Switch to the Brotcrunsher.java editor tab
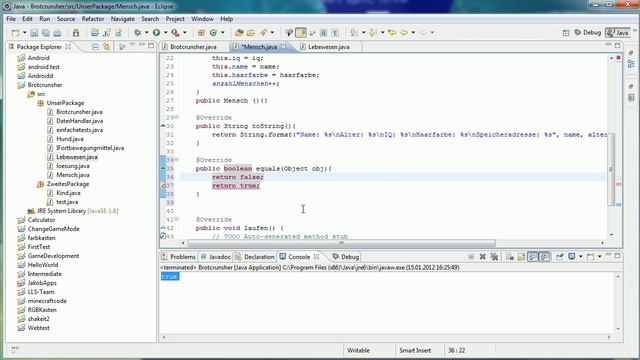 tap(193, 47)
